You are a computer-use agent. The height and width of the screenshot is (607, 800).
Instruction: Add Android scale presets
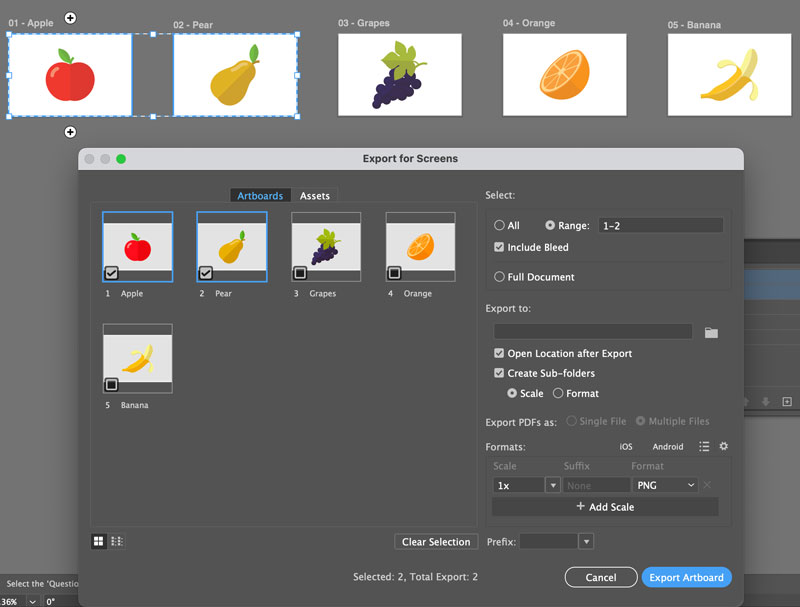pos(668,447)
